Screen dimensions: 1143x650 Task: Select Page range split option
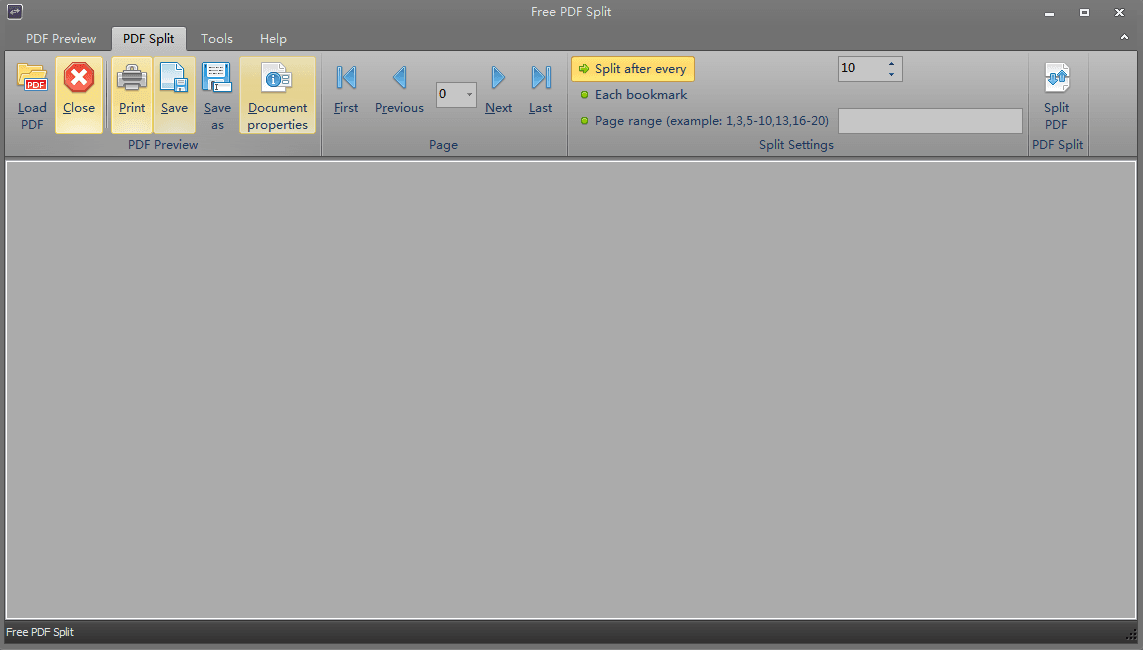(x=704, y=121)
